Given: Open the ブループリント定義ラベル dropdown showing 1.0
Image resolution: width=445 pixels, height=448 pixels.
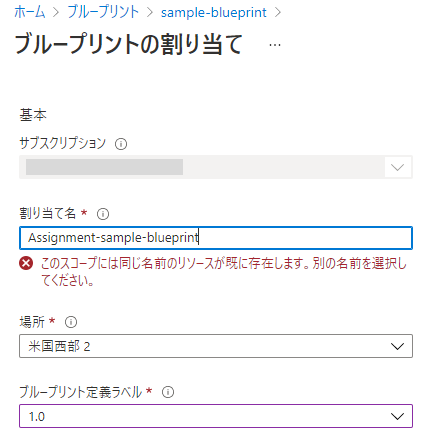Looking at the screenshot, I should [216, 416].
